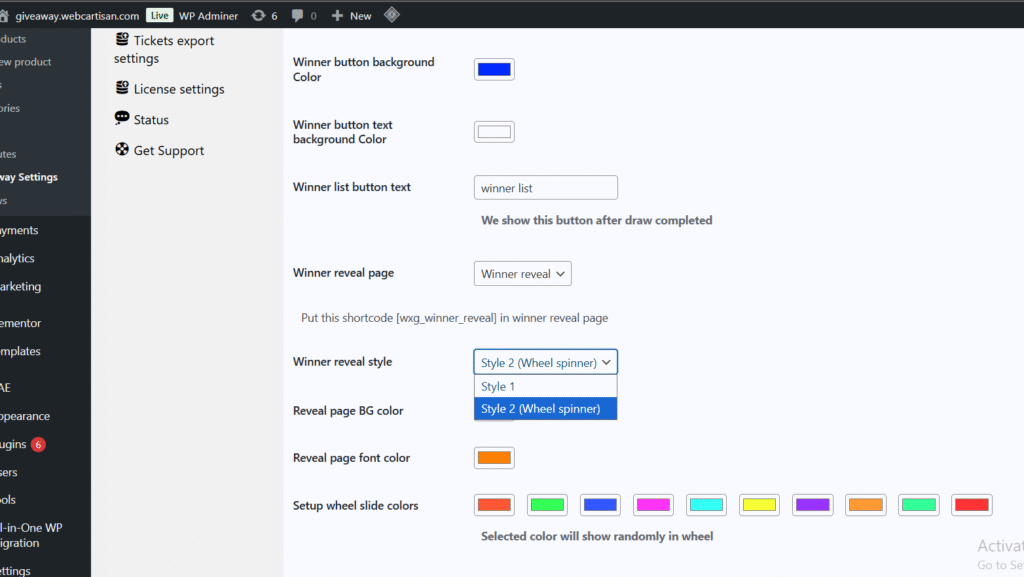Click the home icon beside giveaway.webcartisan.com
Image resolution: width=1024 pixels, height=577 pixels.
tap(5, 15)
